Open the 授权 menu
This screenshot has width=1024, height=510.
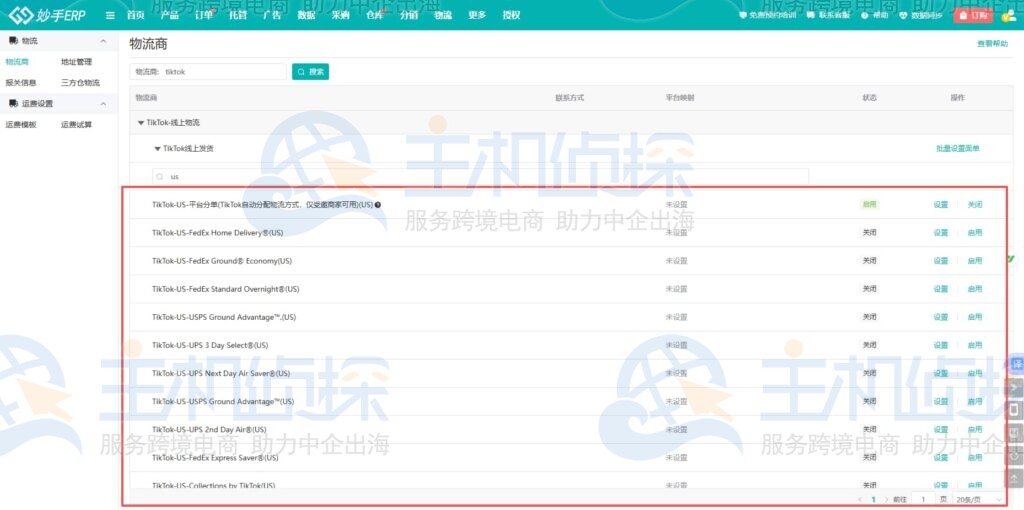coord(511,15)
